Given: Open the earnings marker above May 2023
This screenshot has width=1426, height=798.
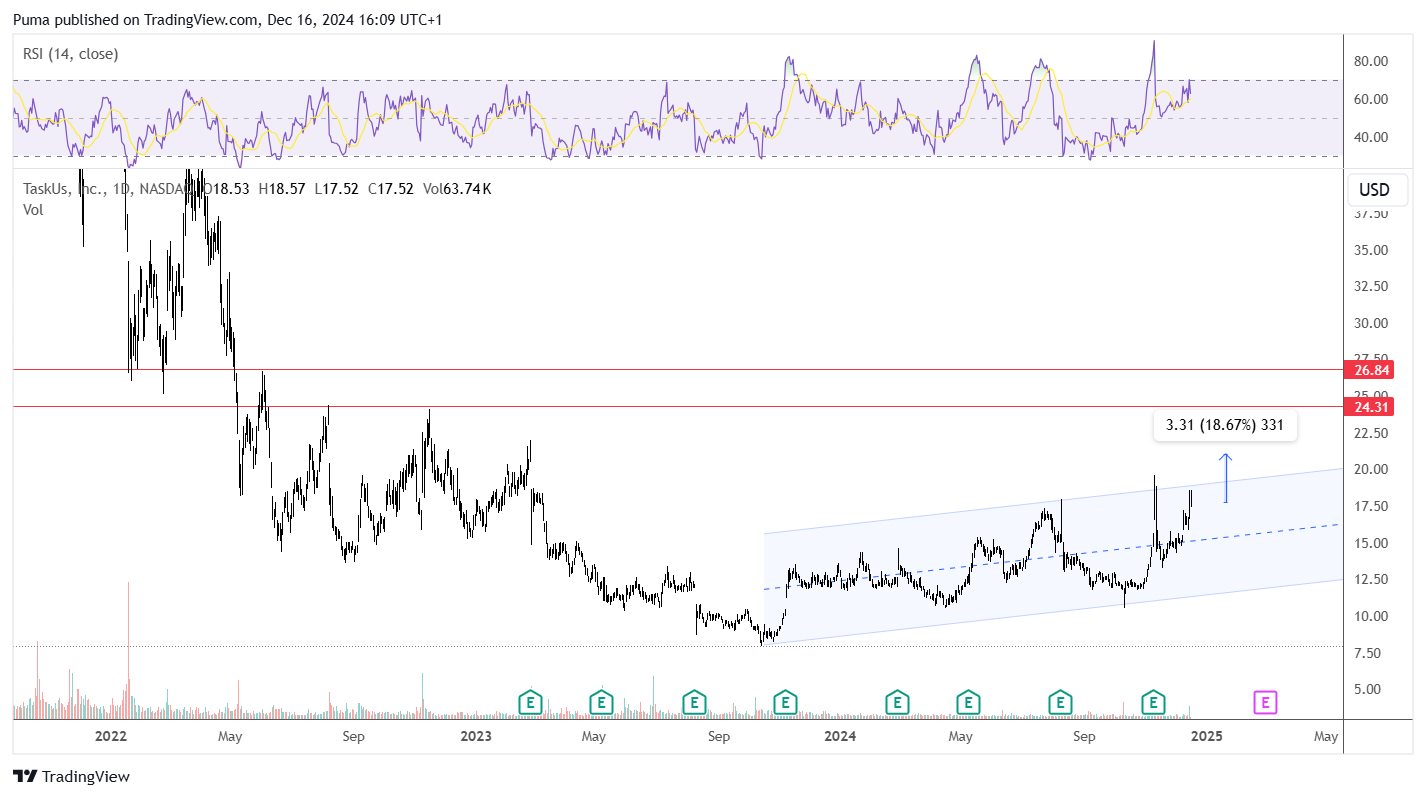Looking at the screenshot, I should click(601, 703).
